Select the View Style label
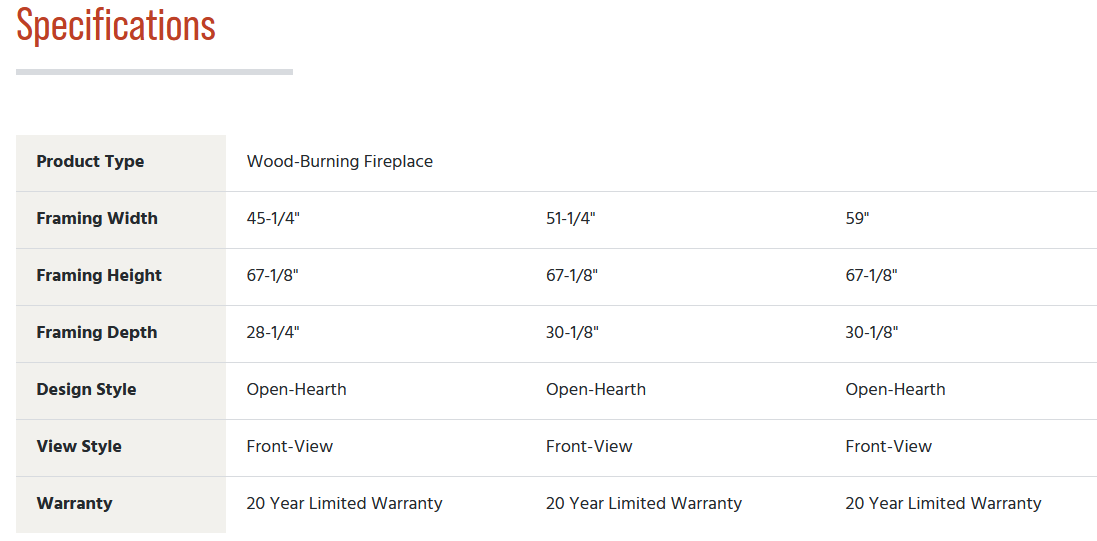This screenshot has height=541, width=1097. coord(79,447)
